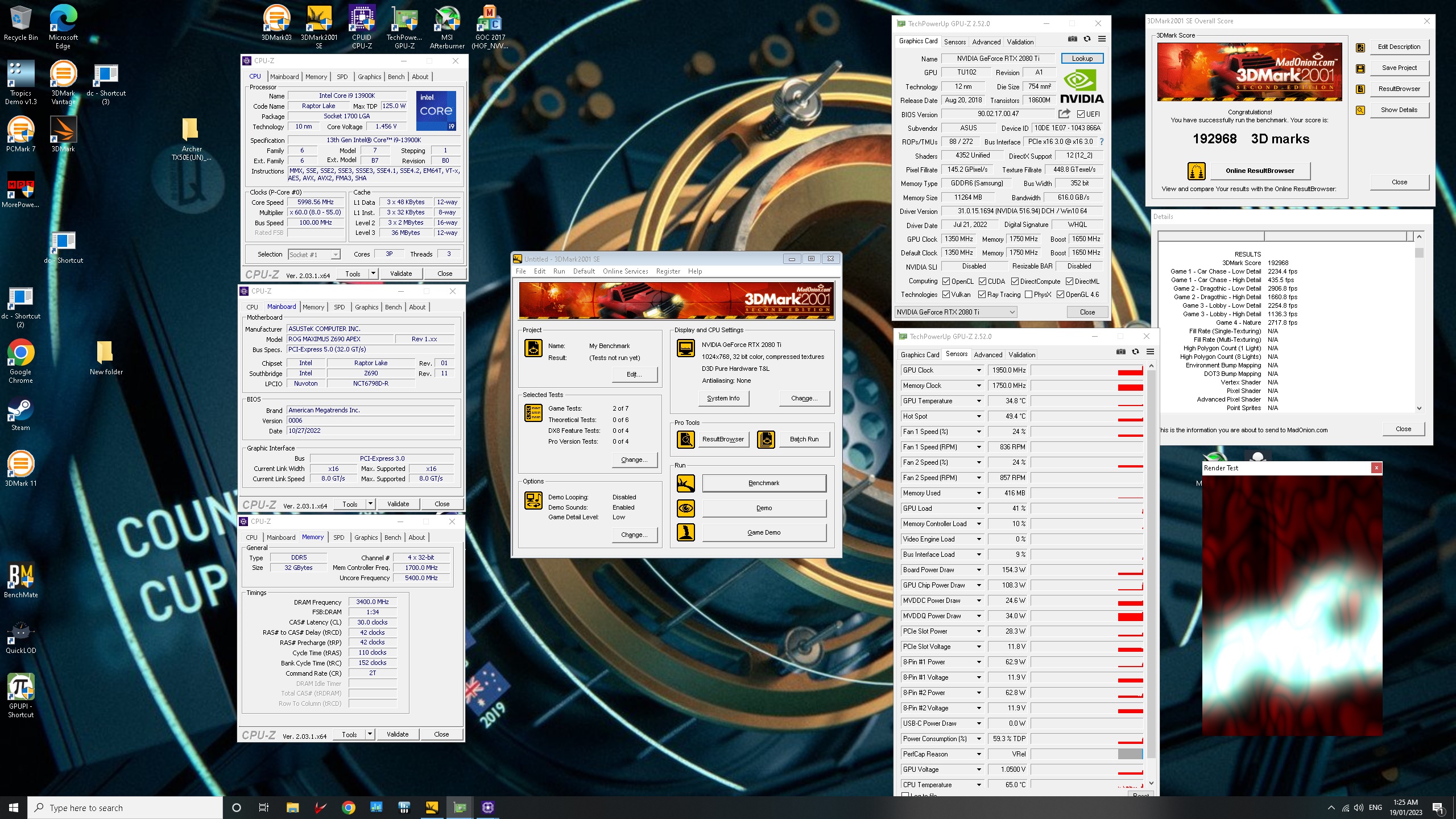Open the Tropics Demo v1.3 icon
The image size is (1456, 819).
21,82
